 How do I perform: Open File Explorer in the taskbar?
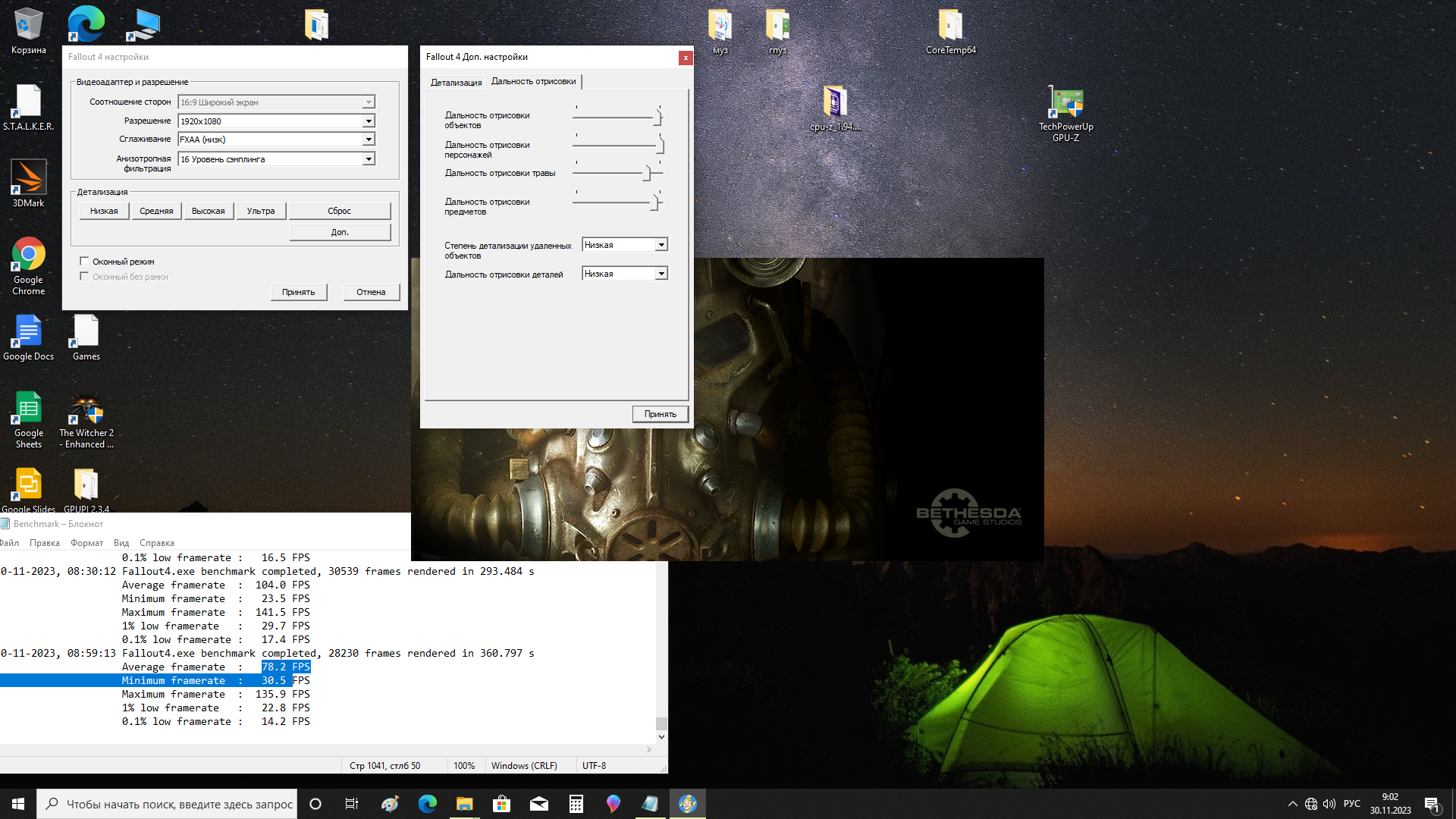[464, 804]
